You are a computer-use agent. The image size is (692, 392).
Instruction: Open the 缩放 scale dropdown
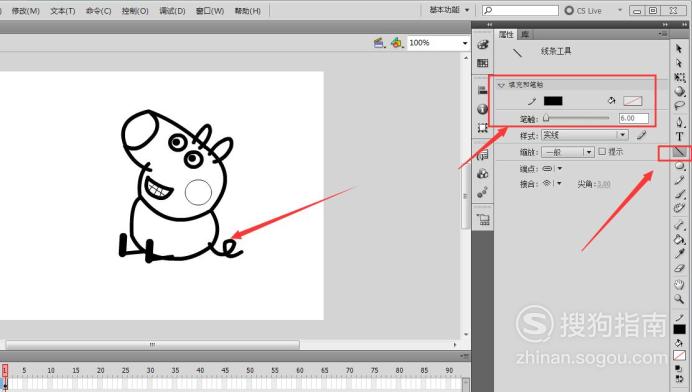[568, 152]
